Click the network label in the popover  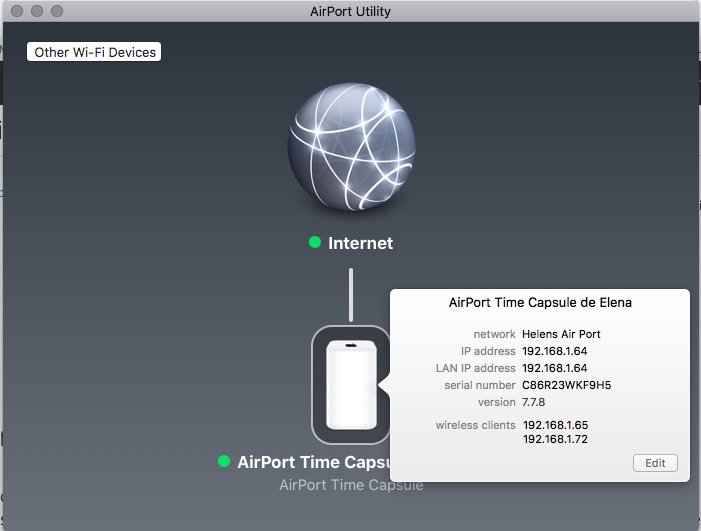click(x=494, y=334)
